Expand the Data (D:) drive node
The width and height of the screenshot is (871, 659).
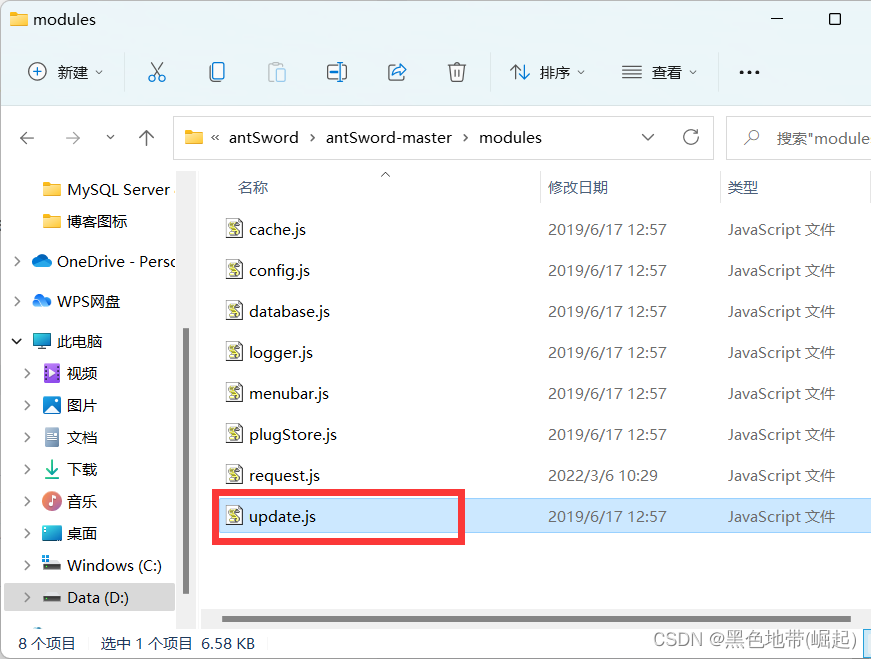27,597
